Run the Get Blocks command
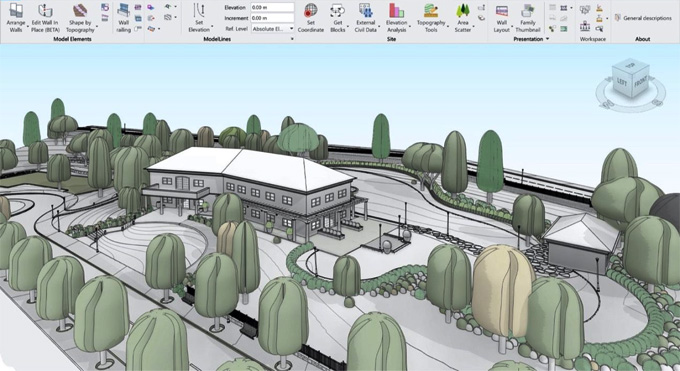The image size is (680, 371). [x=337, y=17]
